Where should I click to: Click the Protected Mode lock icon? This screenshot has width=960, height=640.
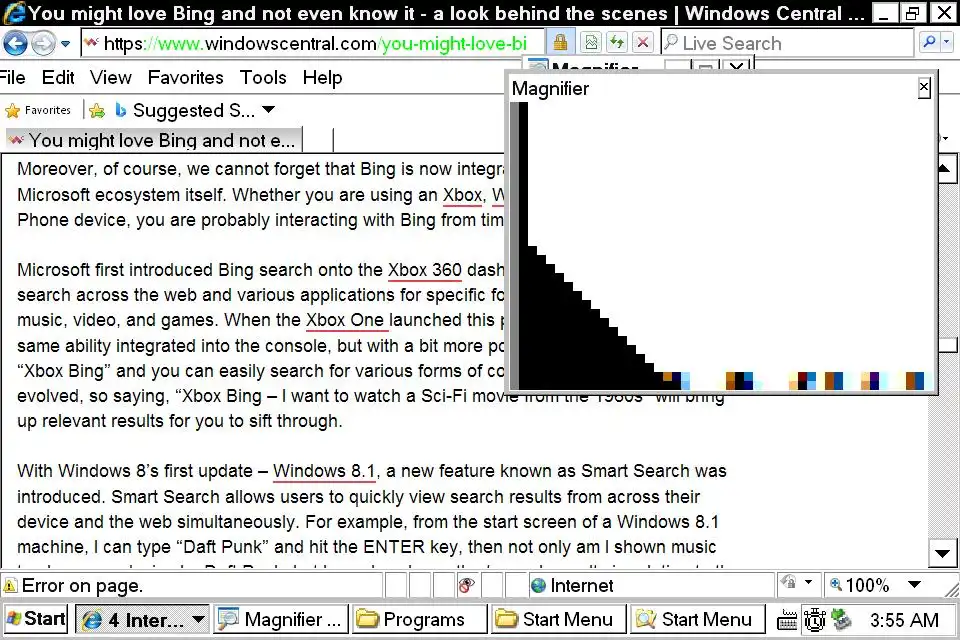(x=789, y=582)
